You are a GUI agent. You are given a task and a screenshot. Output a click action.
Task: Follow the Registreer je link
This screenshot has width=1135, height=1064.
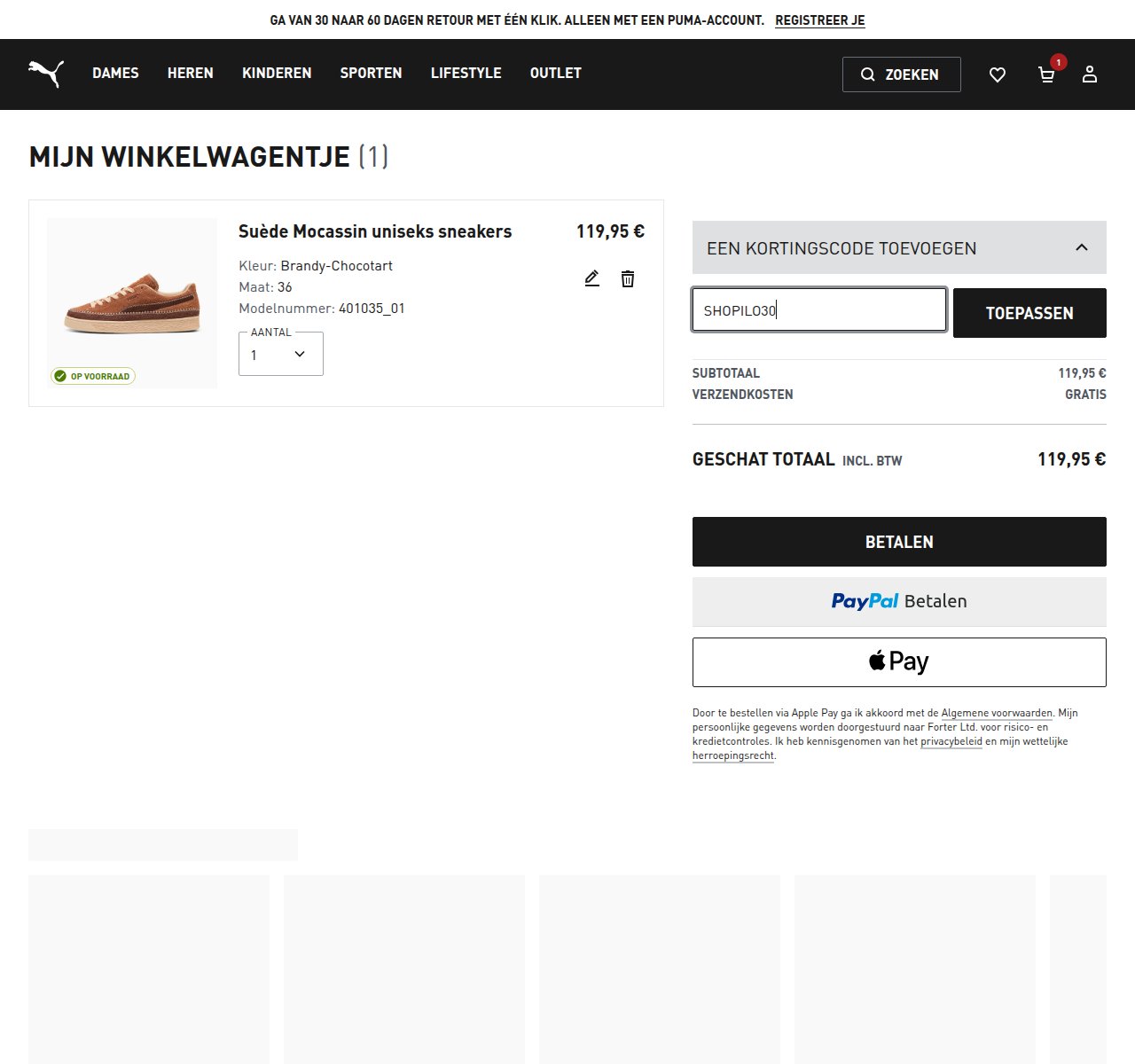point(820,20)
